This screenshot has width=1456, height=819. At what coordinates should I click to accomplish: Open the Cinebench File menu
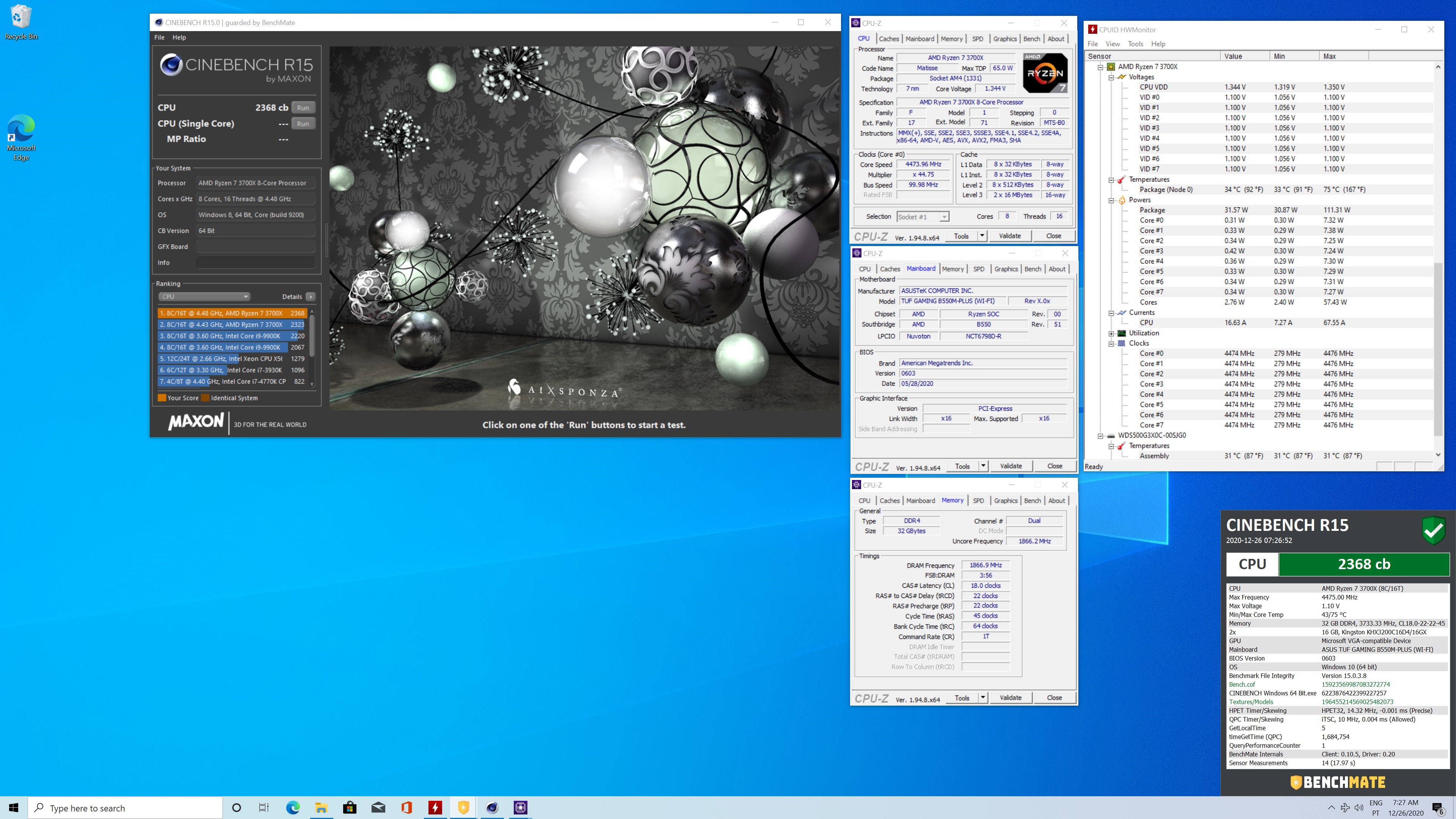(x=159, y=37)
